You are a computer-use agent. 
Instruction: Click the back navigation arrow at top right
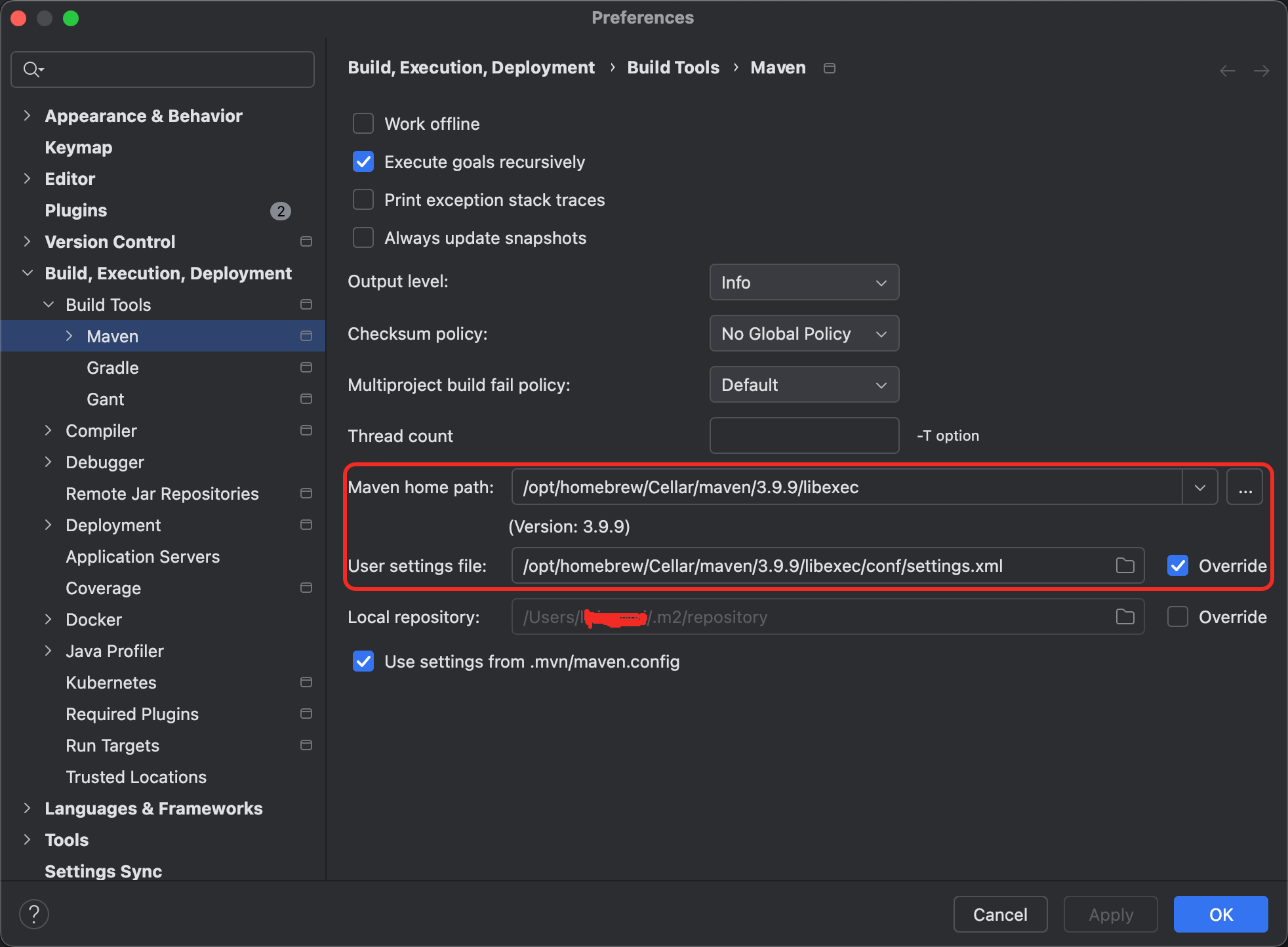point(1226,70)
